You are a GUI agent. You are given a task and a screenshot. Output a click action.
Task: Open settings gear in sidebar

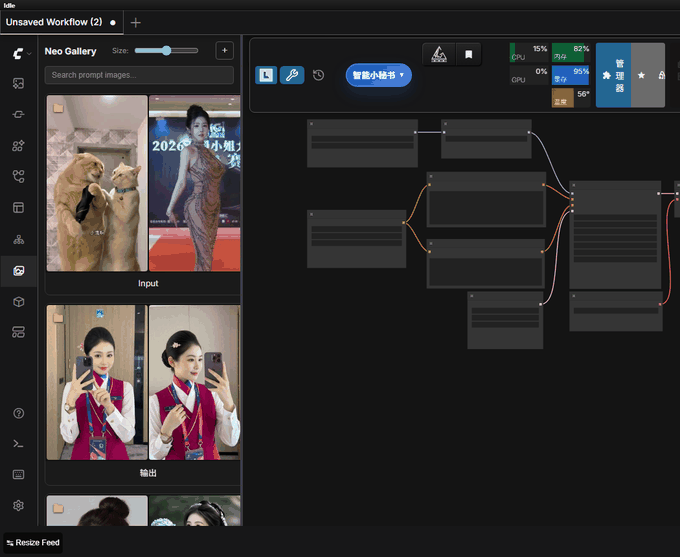point(18,506)
